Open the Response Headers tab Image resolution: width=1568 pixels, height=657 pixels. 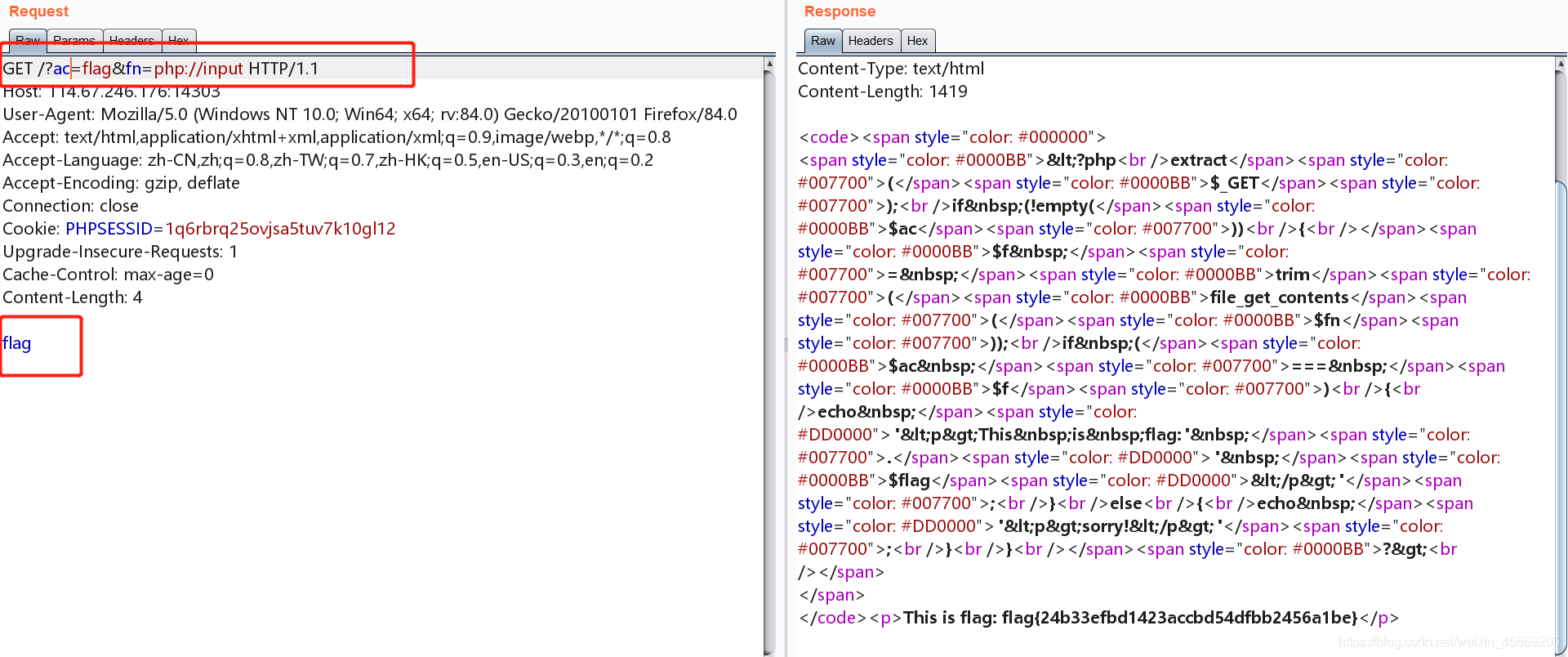click(x=871, y=41)
